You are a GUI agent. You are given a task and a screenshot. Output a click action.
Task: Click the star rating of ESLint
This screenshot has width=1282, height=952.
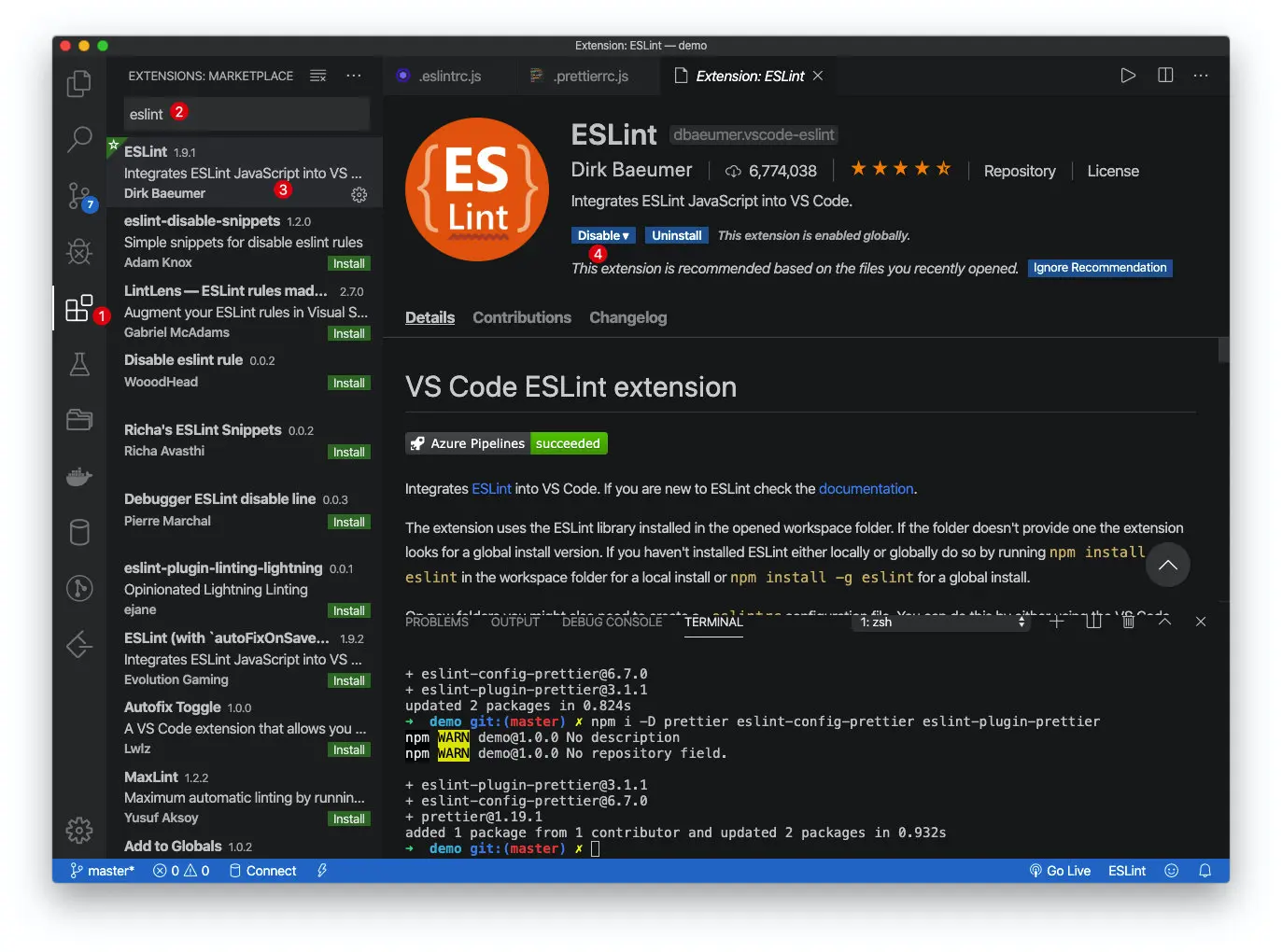tap(900, 169)
